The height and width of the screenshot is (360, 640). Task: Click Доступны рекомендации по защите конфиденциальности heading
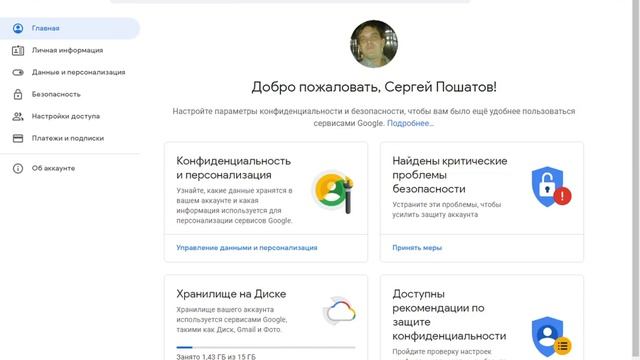pyautogui.click(x=449, y=315)
